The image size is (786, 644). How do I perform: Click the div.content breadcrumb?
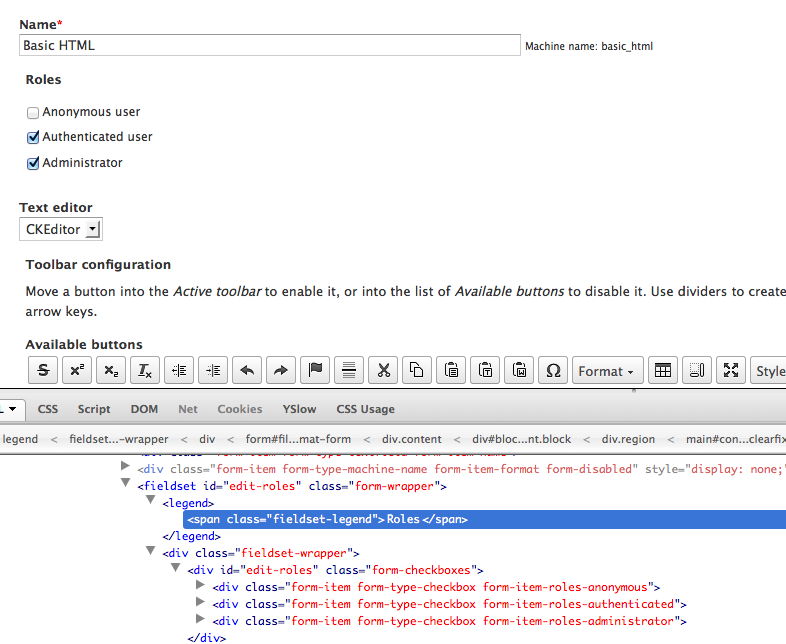412,439
